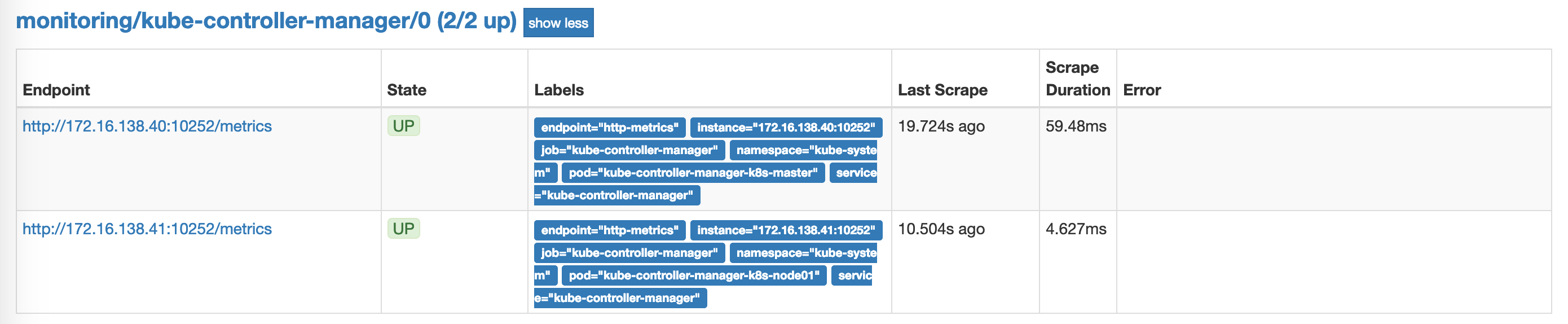Click the Labels column header
The width and height of the screenshot is (1568, 324).
coord(559,90)
